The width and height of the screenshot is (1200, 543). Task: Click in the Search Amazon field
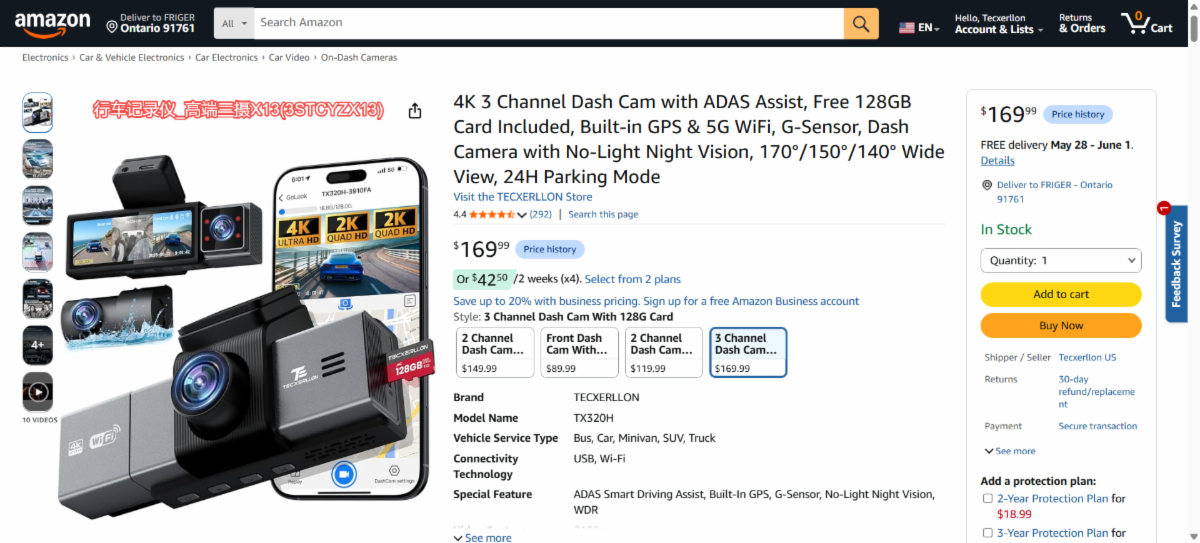click(x=548, y=23)
